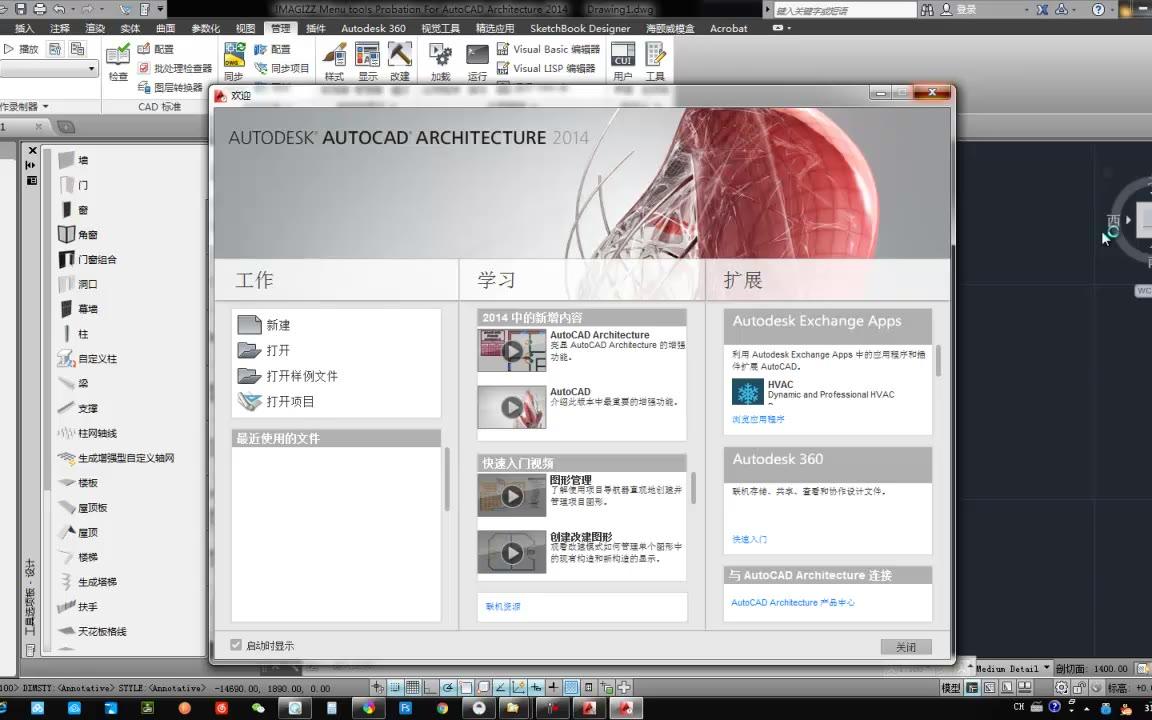The height and width of the screenshot is (720, 1152).
Task: Open the CUI editor in the ribbon
Action: 622,57
